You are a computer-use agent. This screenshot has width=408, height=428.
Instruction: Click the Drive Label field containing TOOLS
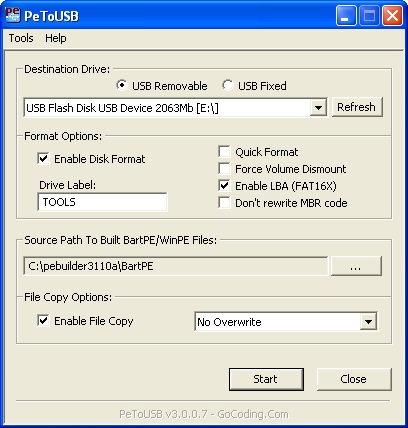[102, 202]
